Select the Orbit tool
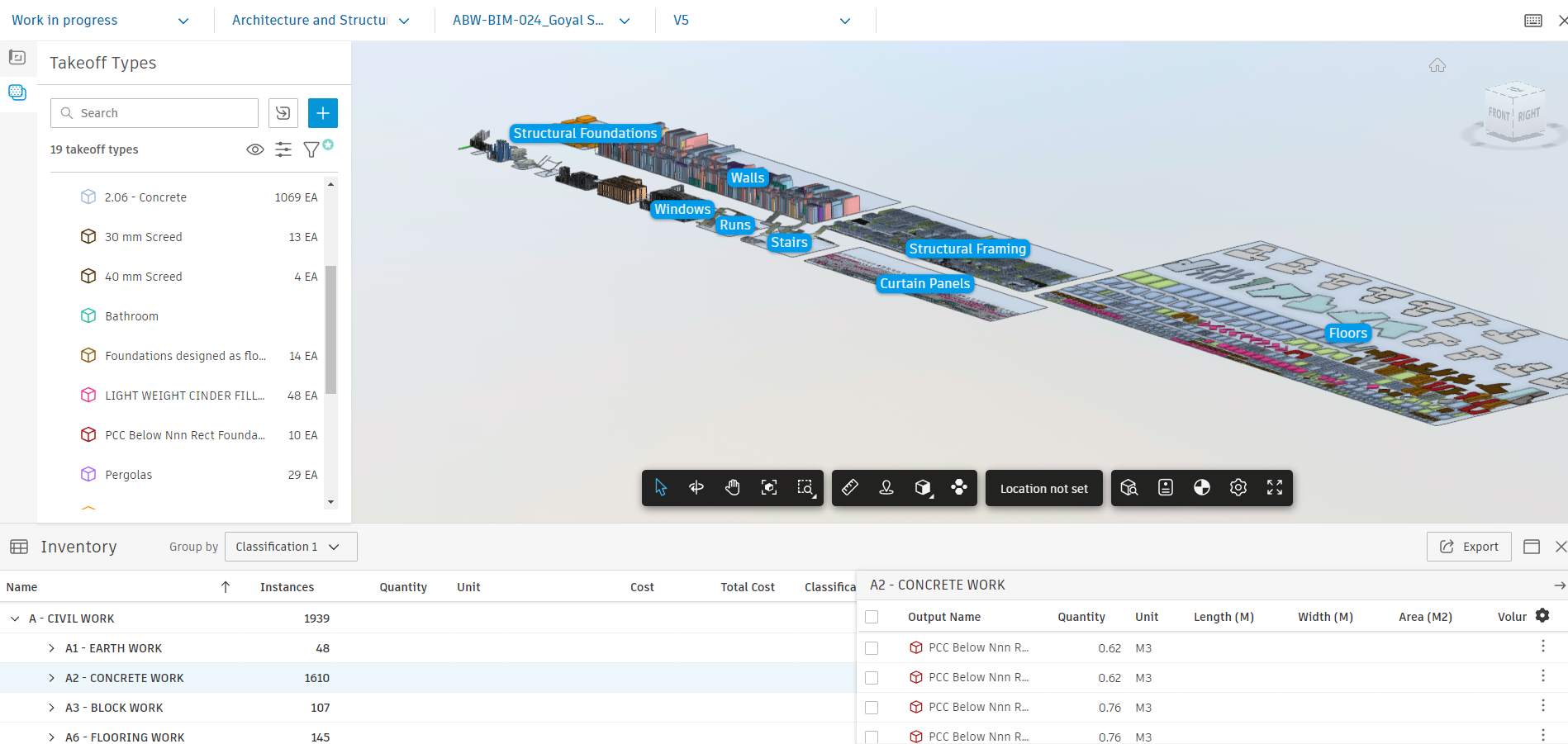This screenshot has height=744, width=1568. coord(696,488)
